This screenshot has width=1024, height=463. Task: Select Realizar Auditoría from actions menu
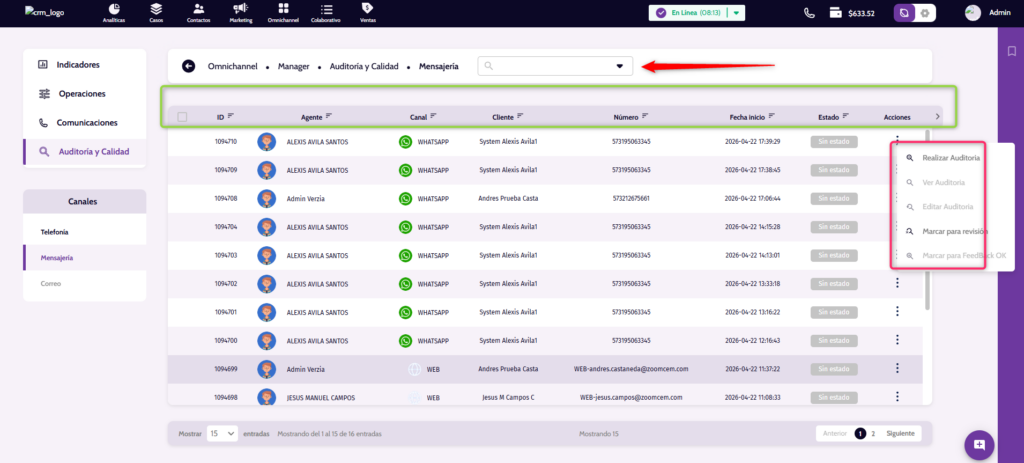tap(950, 158)
